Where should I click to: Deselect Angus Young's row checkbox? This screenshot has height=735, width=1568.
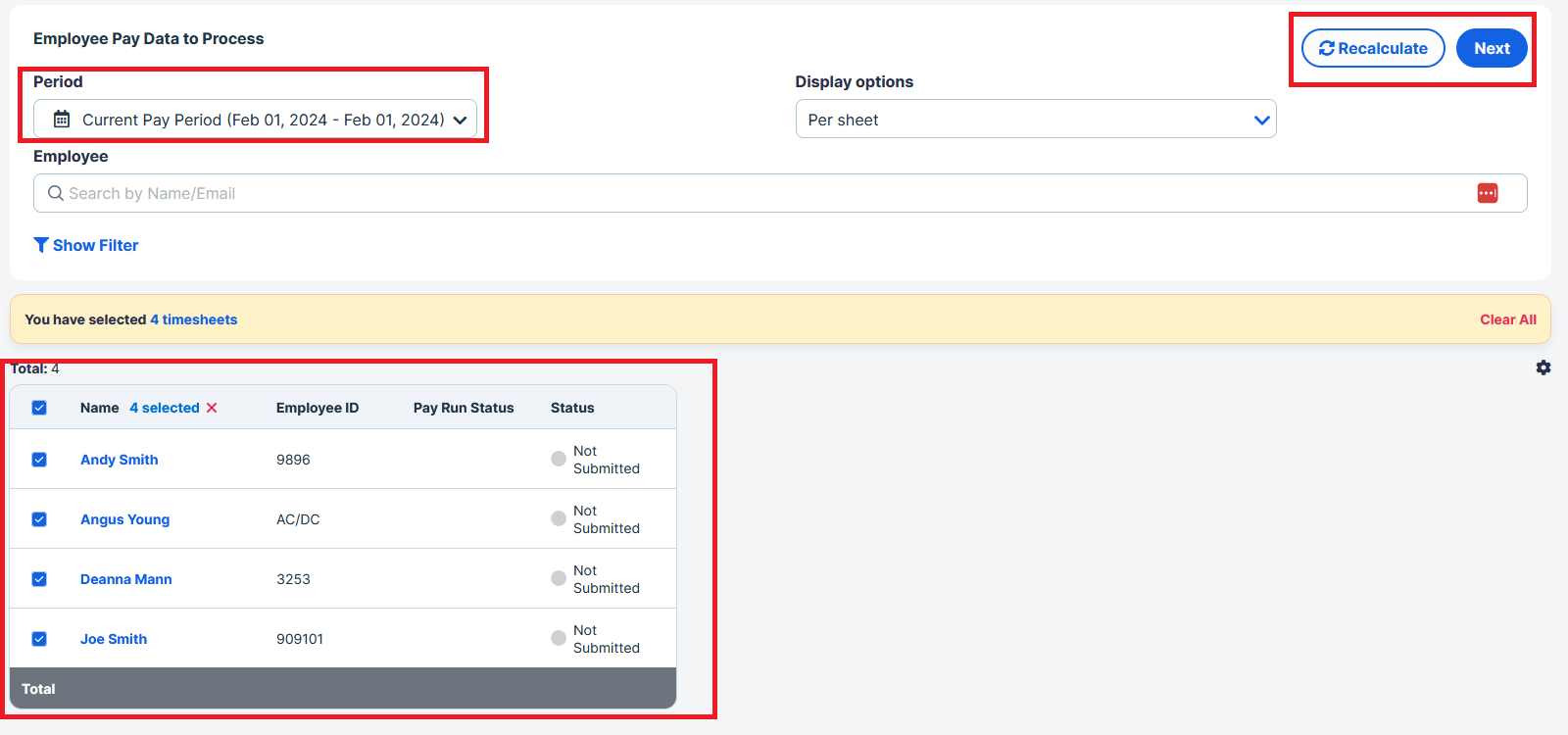pyautogui.click(x=39, y=519)
